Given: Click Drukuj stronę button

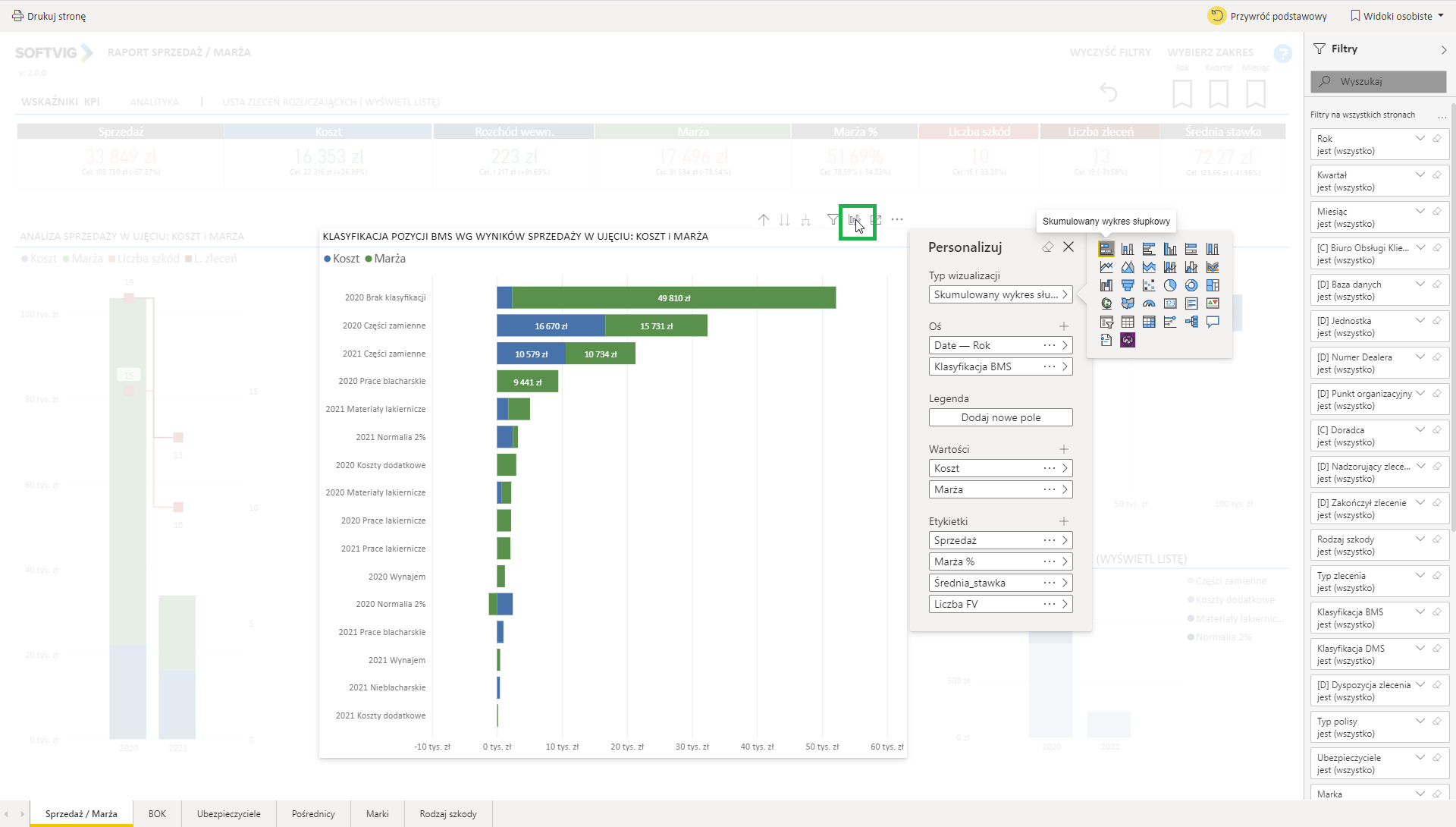Looking at the screenshot, I should pos(49,16).
